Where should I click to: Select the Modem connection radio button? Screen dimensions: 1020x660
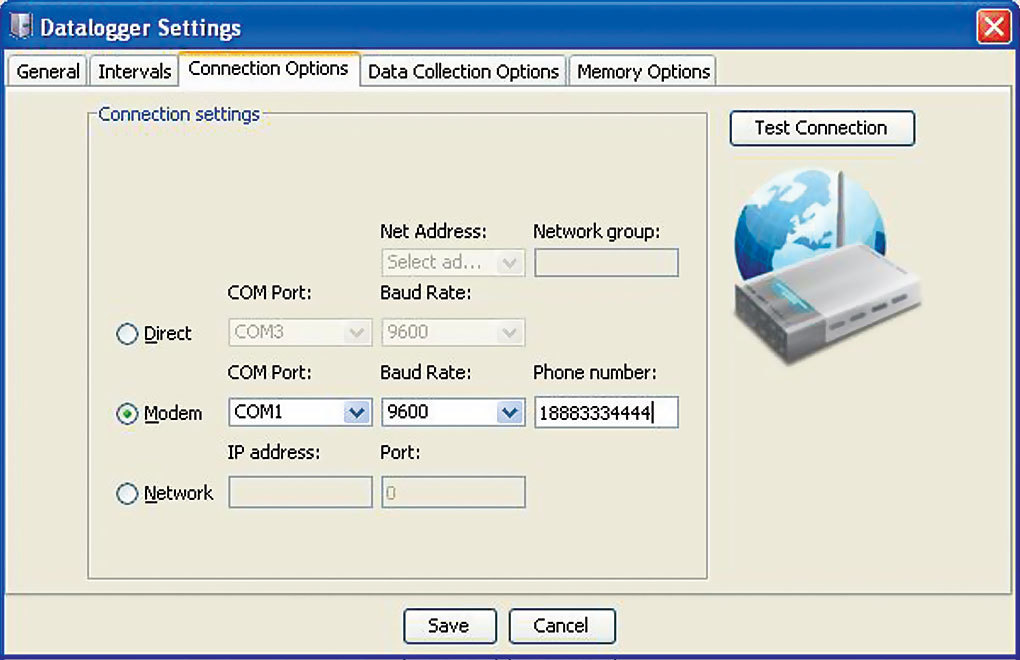(127, 413)
